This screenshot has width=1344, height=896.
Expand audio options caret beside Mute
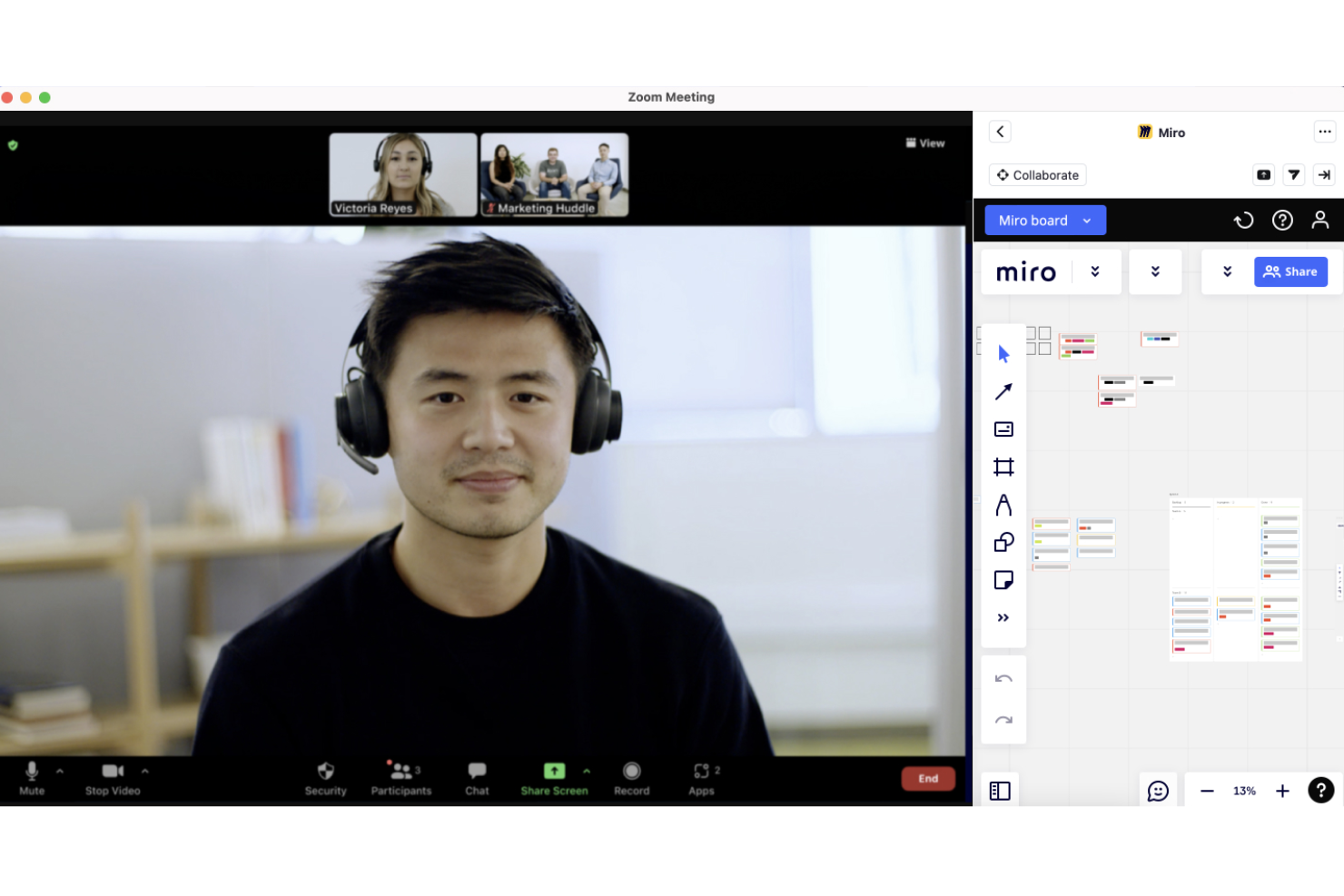click(60, 771)
